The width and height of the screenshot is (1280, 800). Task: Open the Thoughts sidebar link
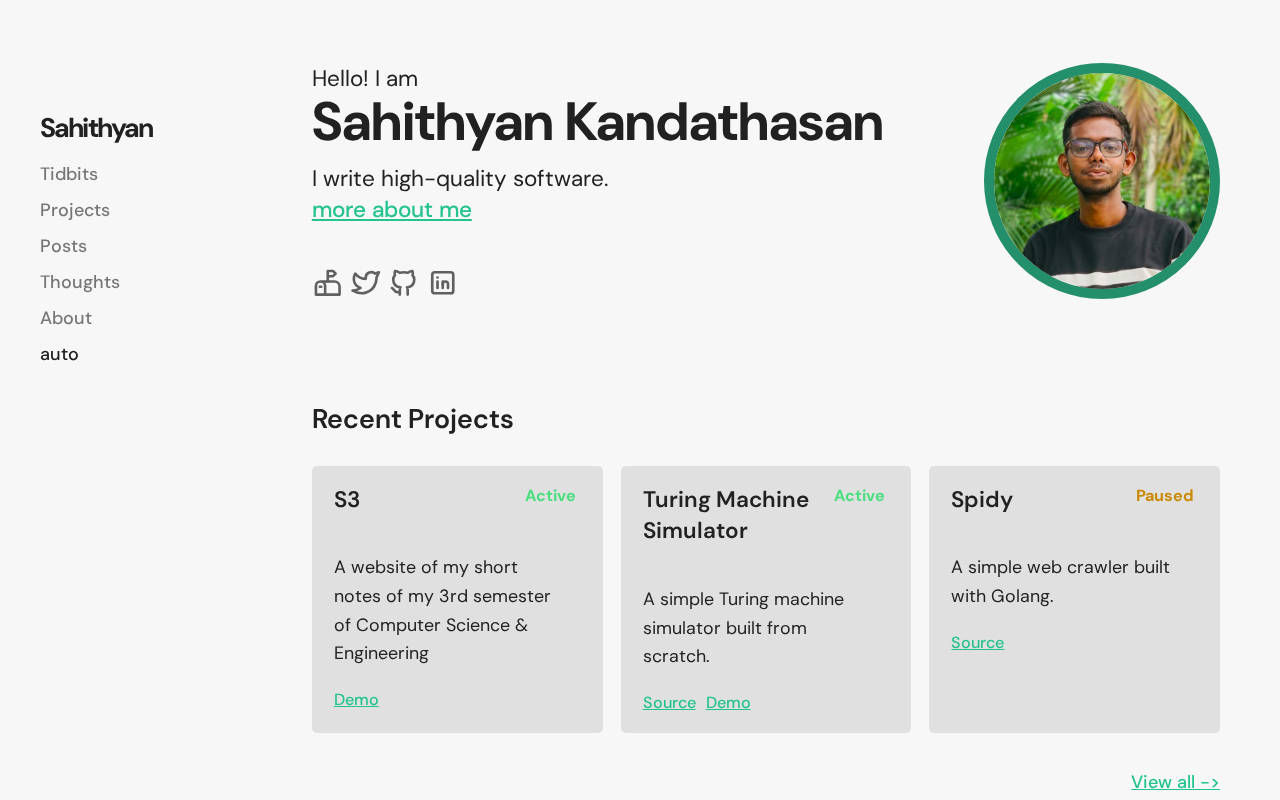pyautogui.click(x=80, y=282)
